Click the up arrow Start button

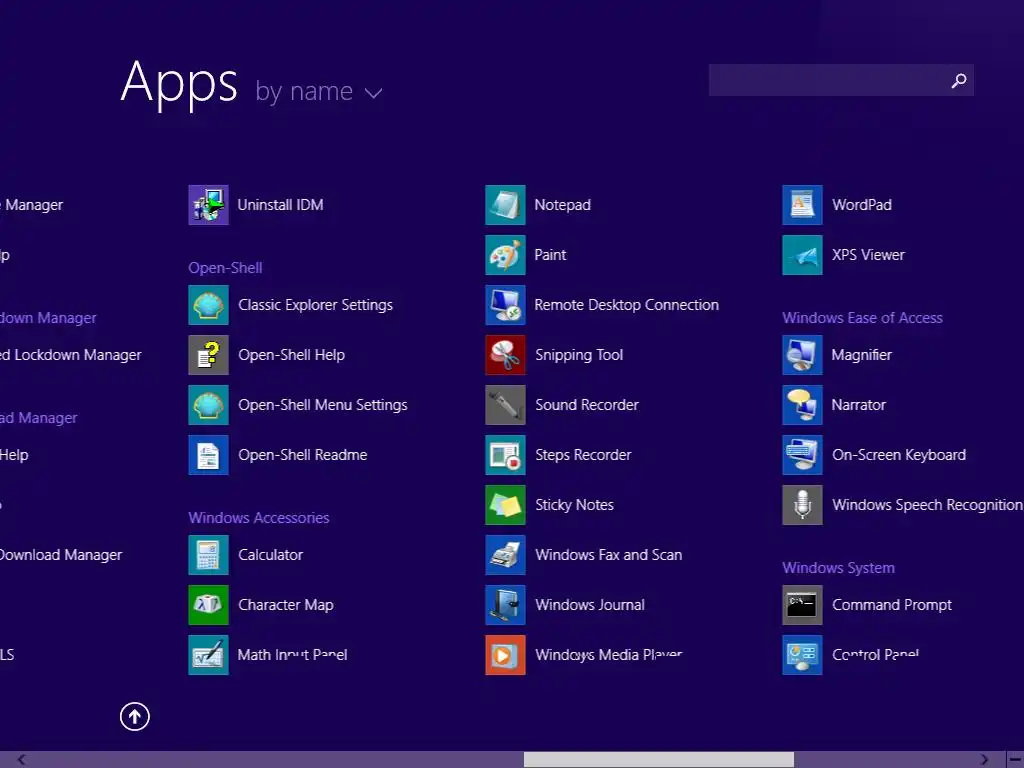[135, 716]
